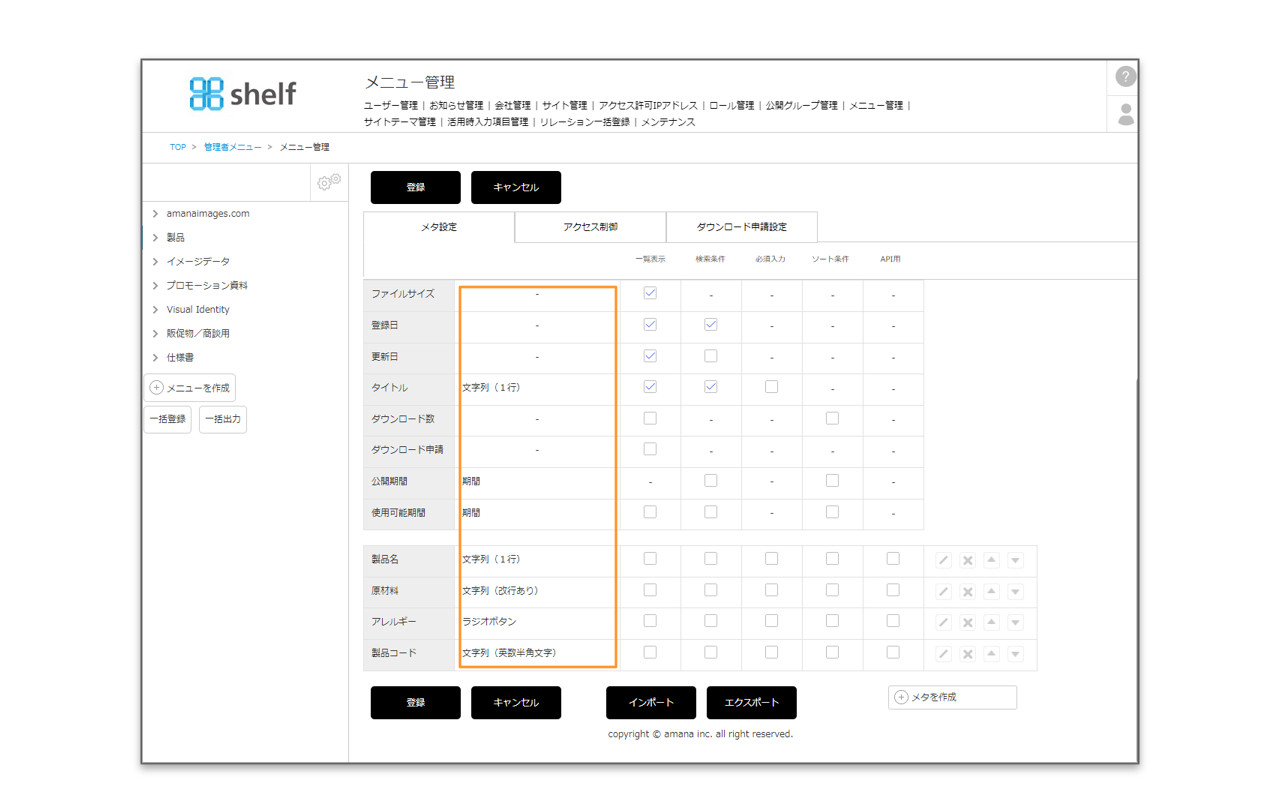This screenshot has height=800, width=1280.
Task: Switch to the アクセス制御 tab
Action: pyautogui.click(x=590, y=227)
